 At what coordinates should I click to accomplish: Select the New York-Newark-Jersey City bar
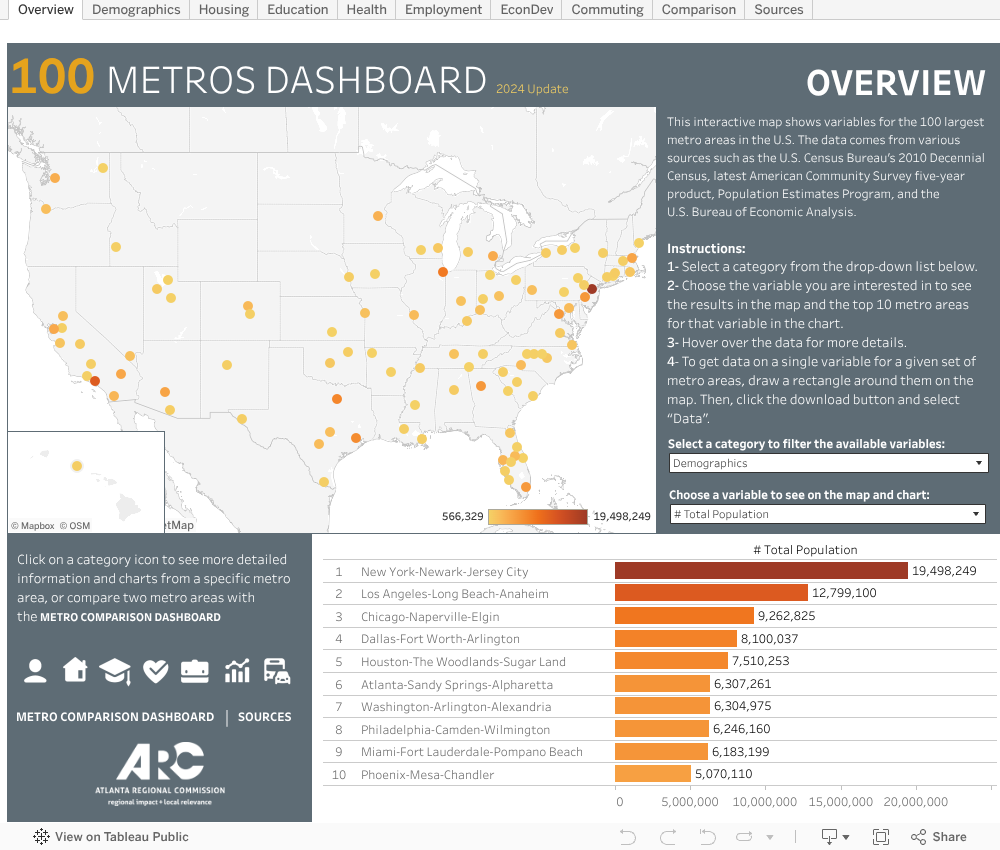click(760, 571)
